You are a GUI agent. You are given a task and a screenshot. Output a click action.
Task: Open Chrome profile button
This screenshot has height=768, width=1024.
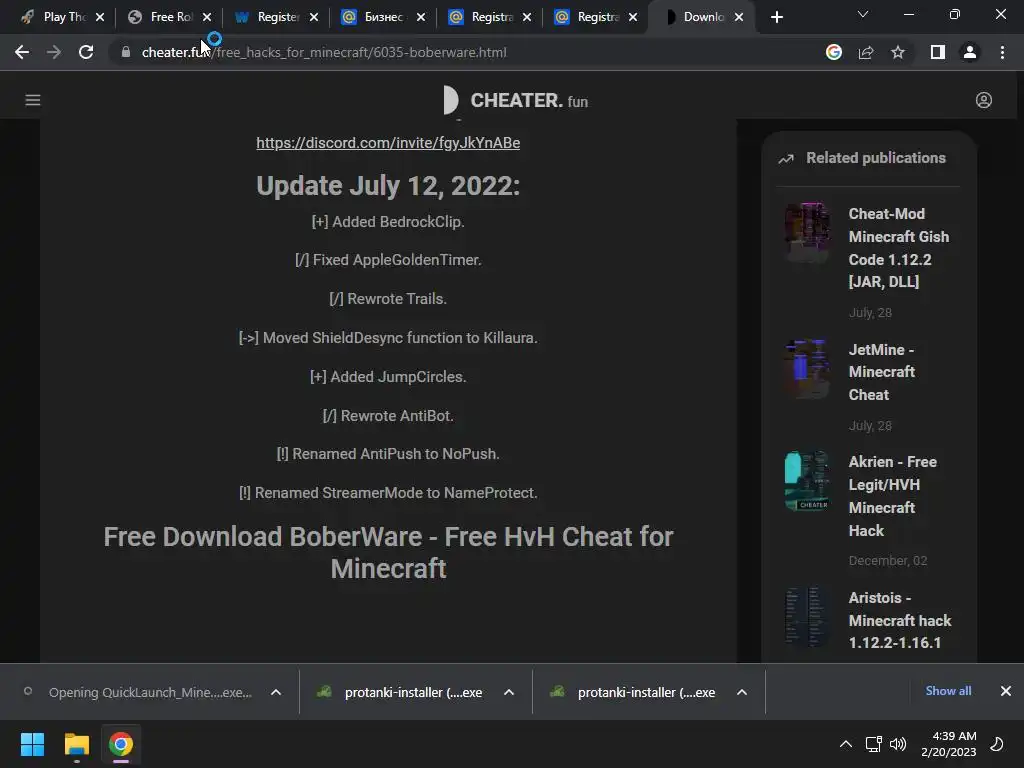click(x=970, y=52)
